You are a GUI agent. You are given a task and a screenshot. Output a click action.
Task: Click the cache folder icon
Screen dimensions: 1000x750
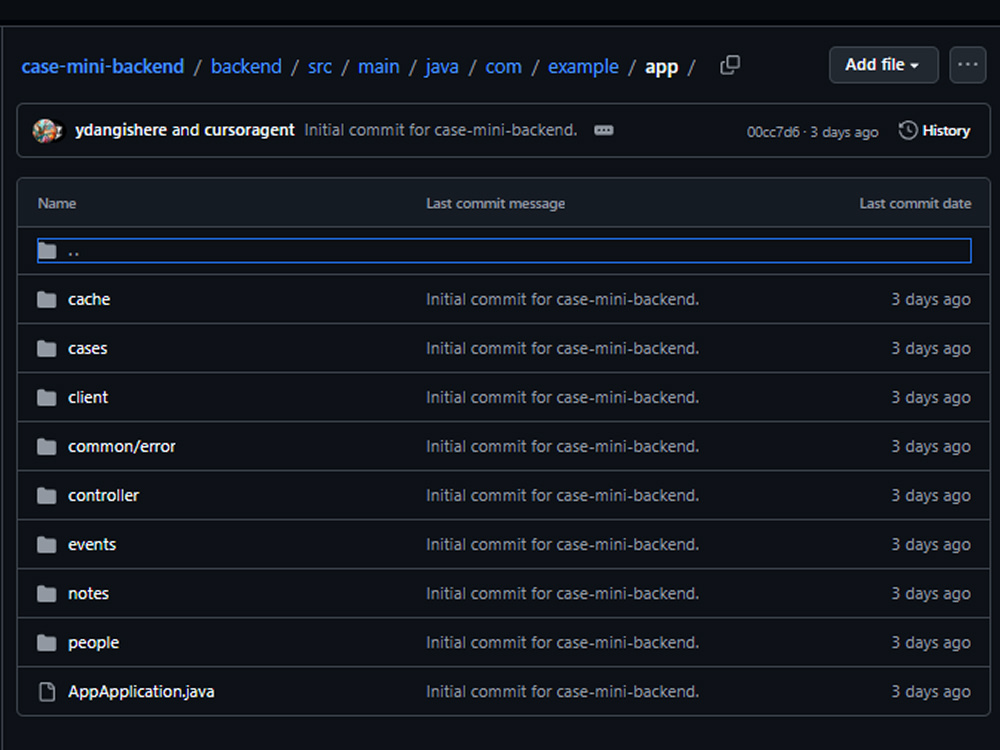[47, 299]
